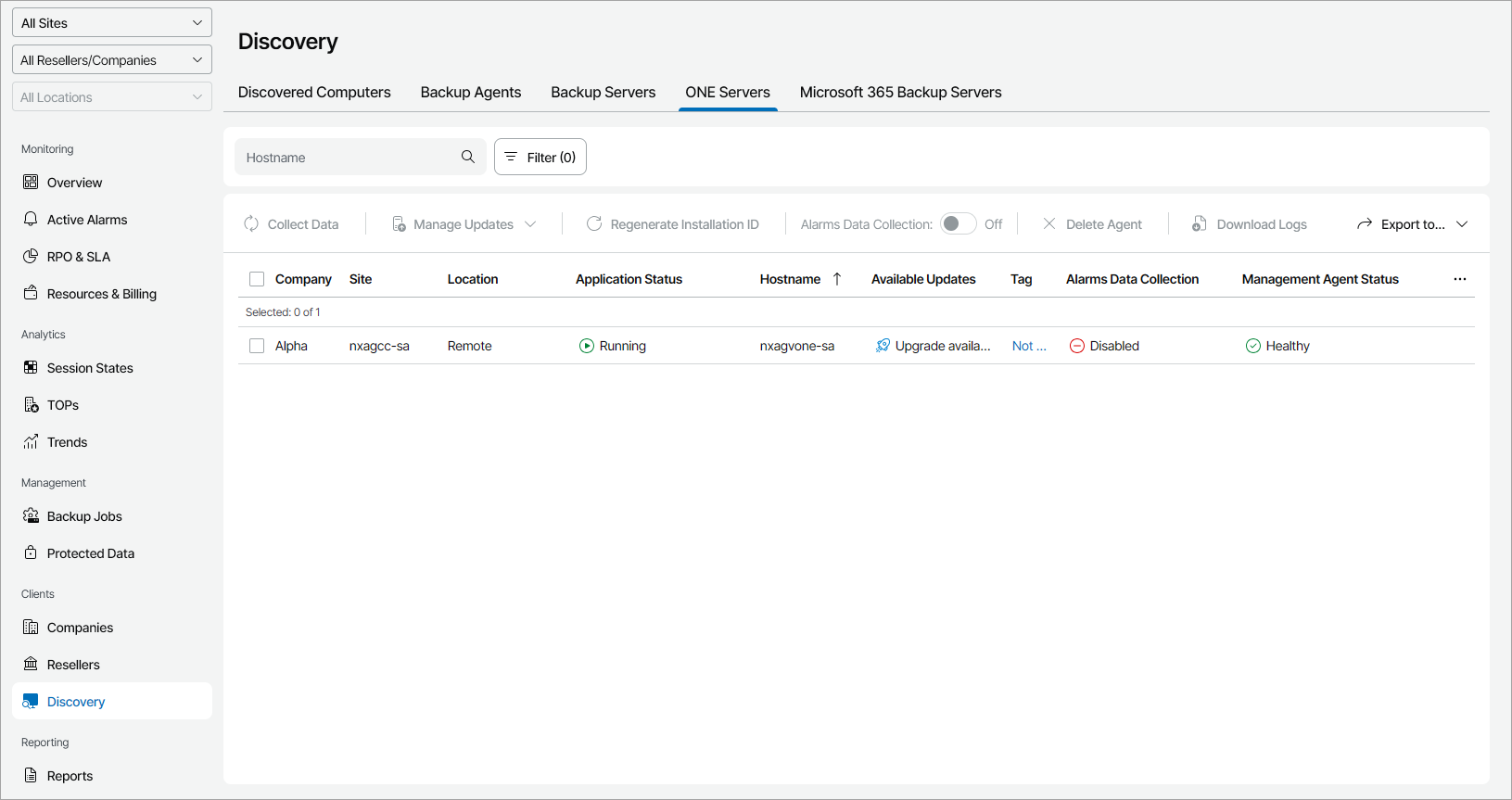Click the Not... tag link for Alpha
1512x800 pixels.
(x=1029, y=346)
